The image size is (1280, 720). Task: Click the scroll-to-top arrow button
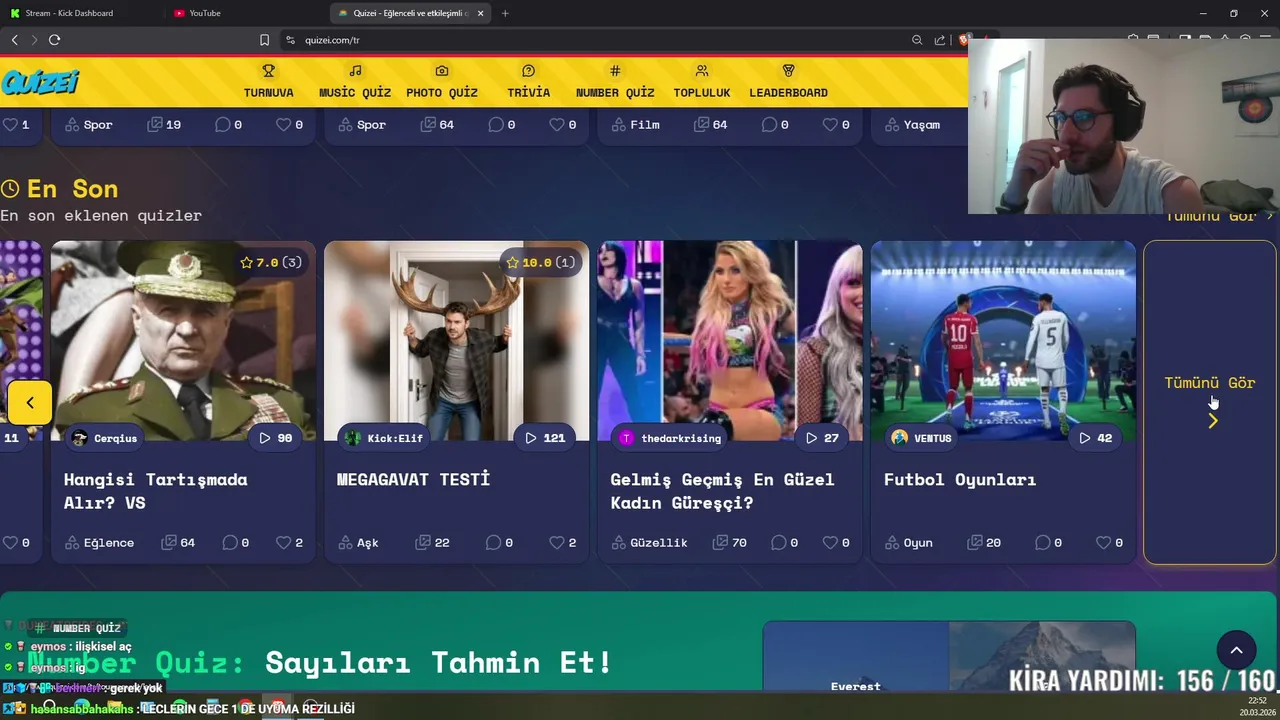[1236, 650]
